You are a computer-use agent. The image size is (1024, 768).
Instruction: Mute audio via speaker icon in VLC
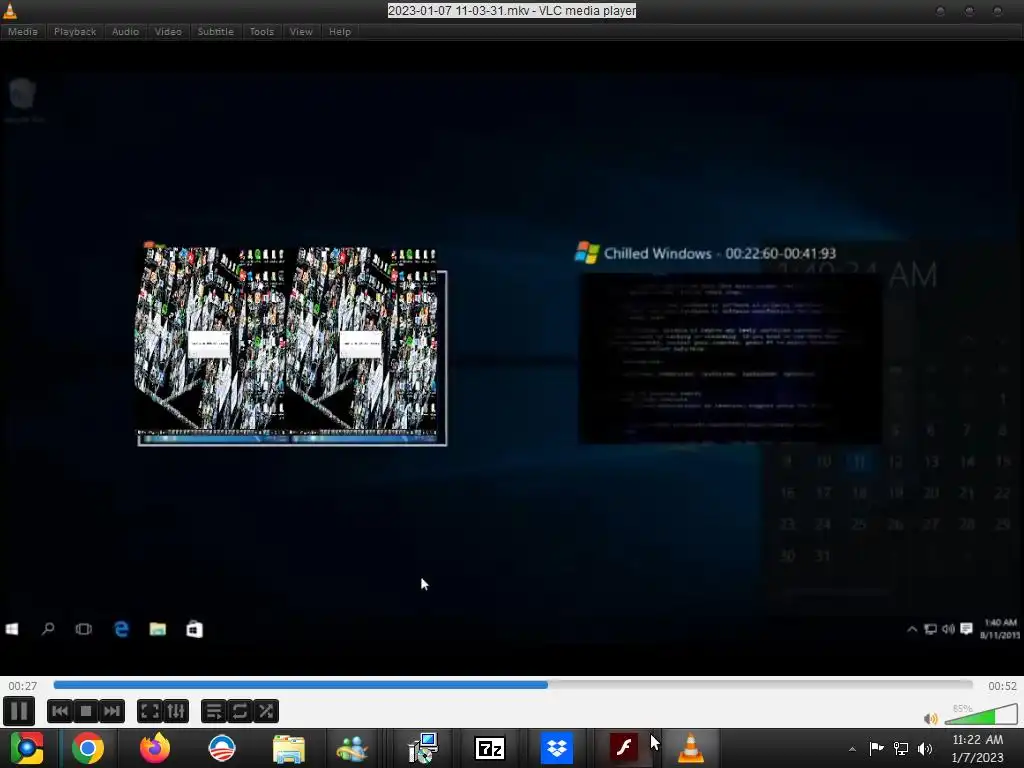931,718
